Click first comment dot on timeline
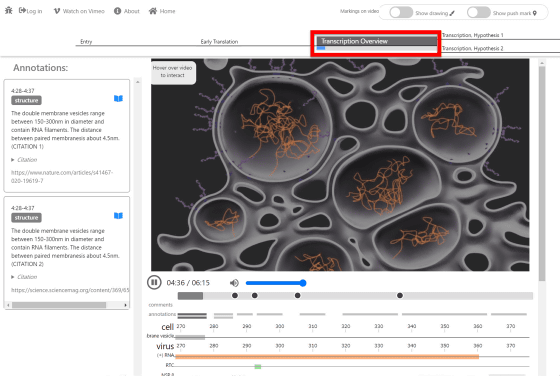560x376 pixels. 235,295
